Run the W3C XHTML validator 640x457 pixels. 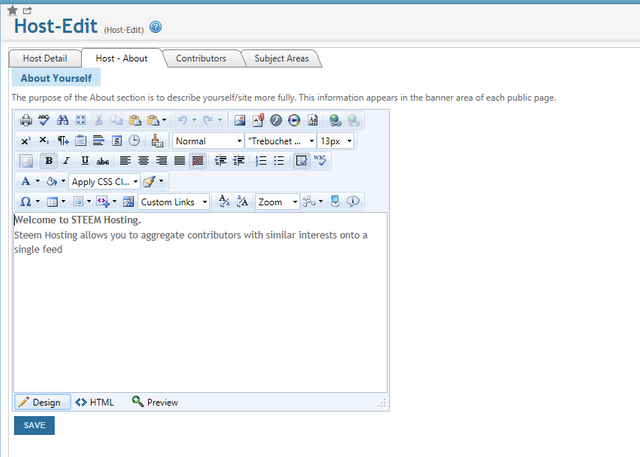pos(320,161)
